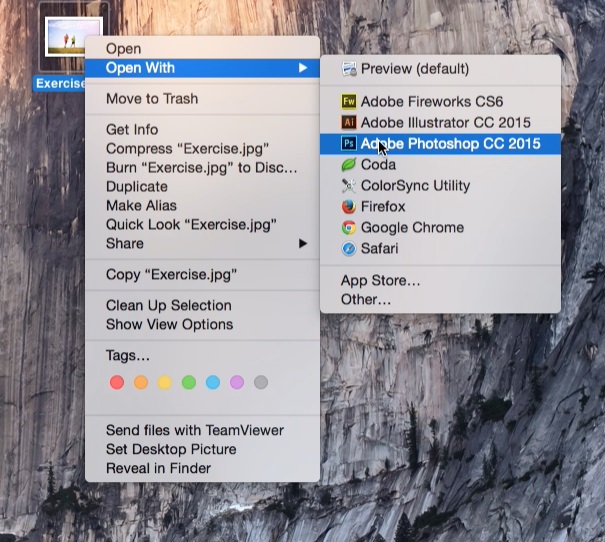The image size is (605, 542).
Task: Click the Google Chrome icon
Action: click(x=348, y=228)
